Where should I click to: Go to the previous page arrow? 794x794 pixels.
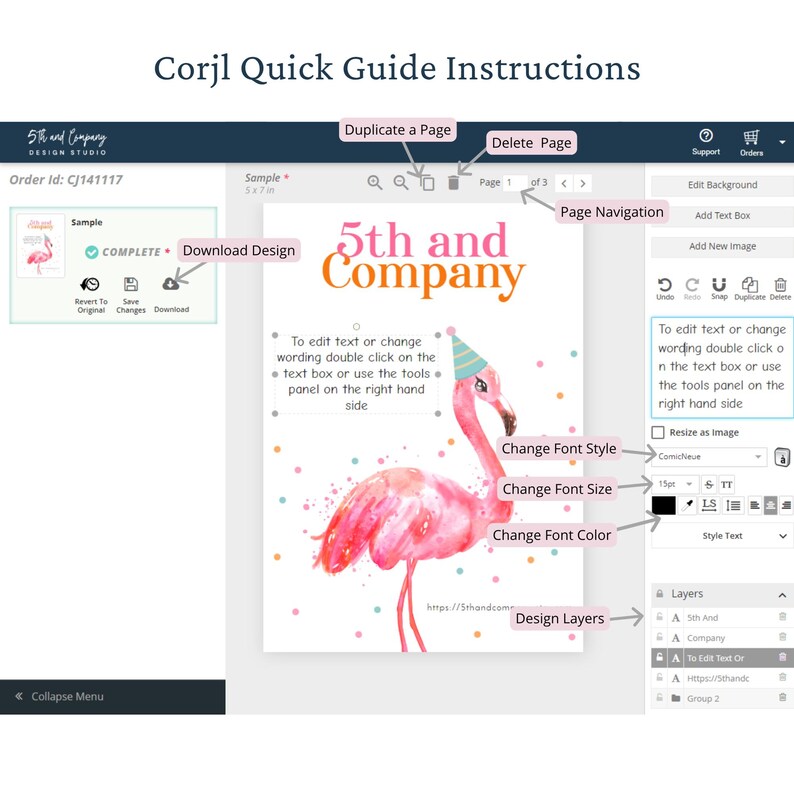point(564,183)
